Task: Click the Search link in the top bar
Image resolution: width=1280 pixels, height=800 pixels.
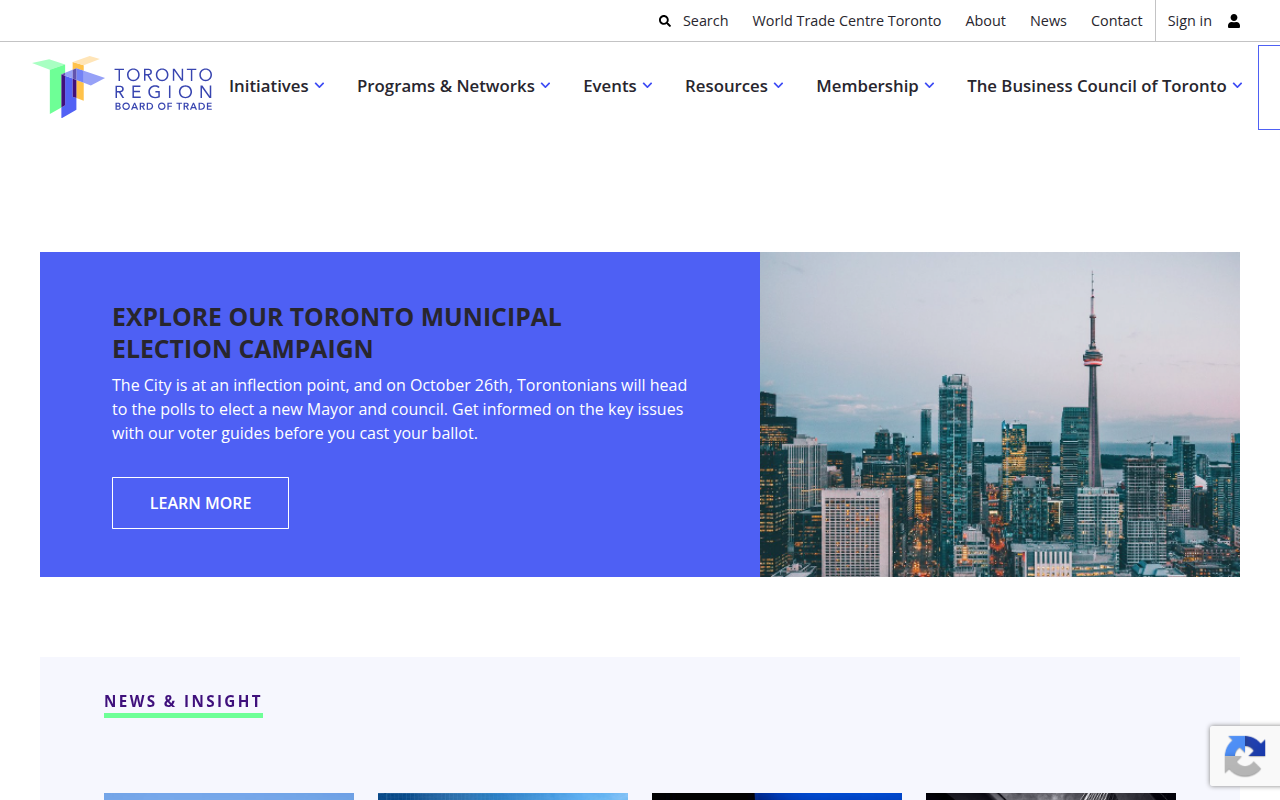Action: pos(705,21)
